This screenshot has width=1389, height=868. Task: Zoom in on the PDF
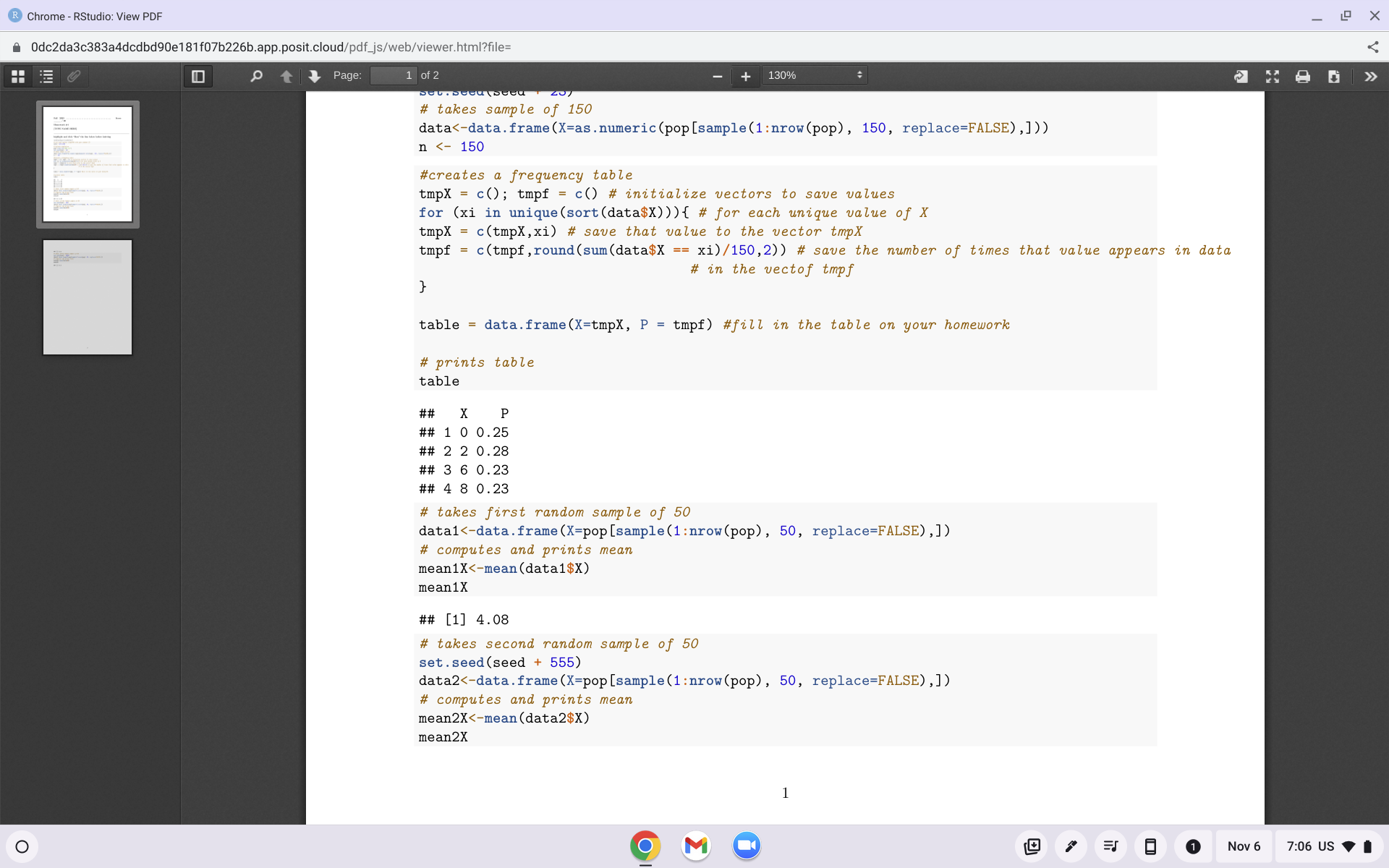(x=745, y=76)
